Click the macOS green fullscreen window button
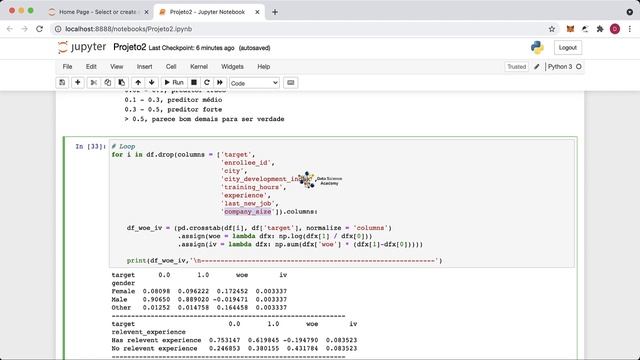Viewport: 640px width, 360px height. (x=31, y=11)
